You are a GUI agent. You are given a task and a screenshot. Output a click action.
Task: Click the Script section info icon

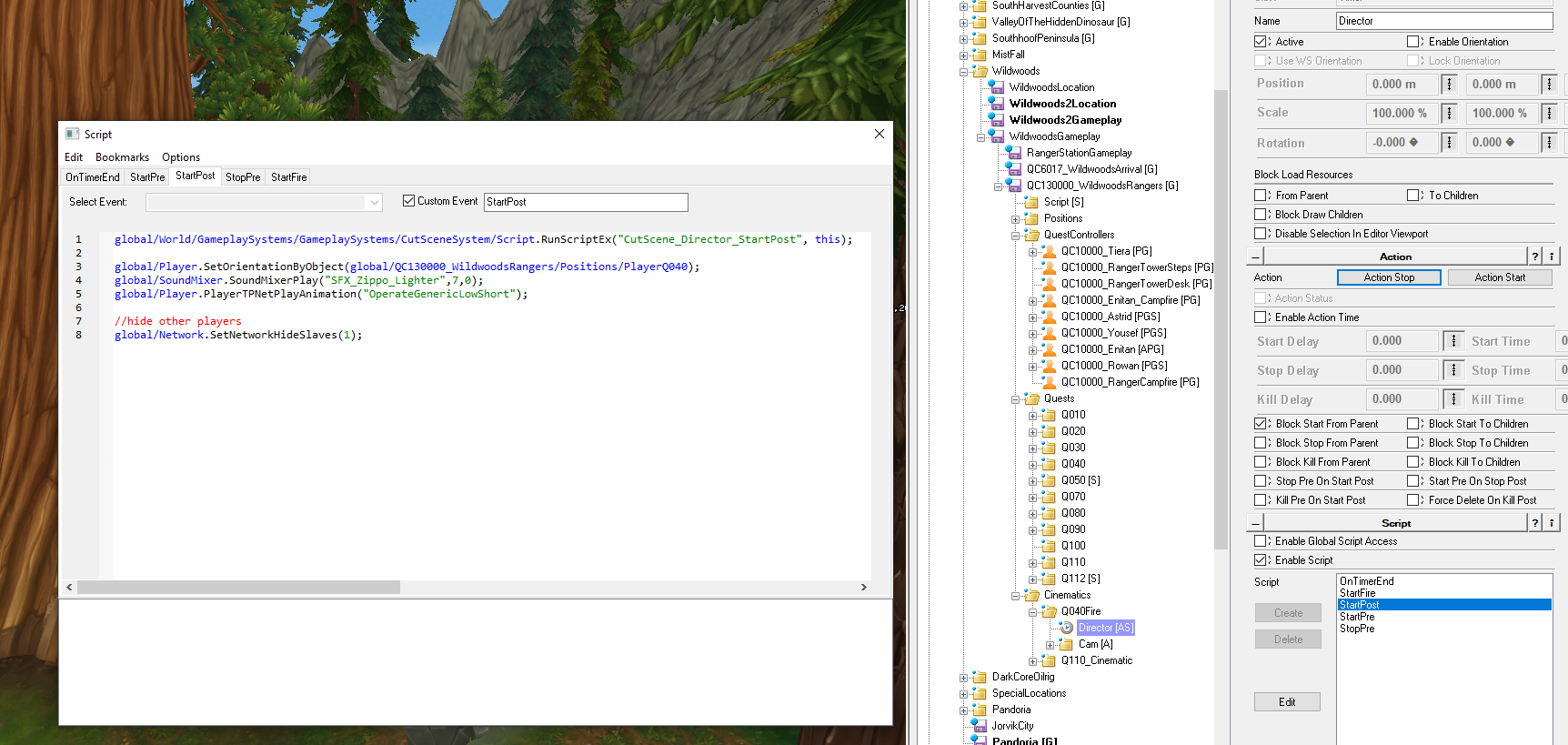[1552, 523]
